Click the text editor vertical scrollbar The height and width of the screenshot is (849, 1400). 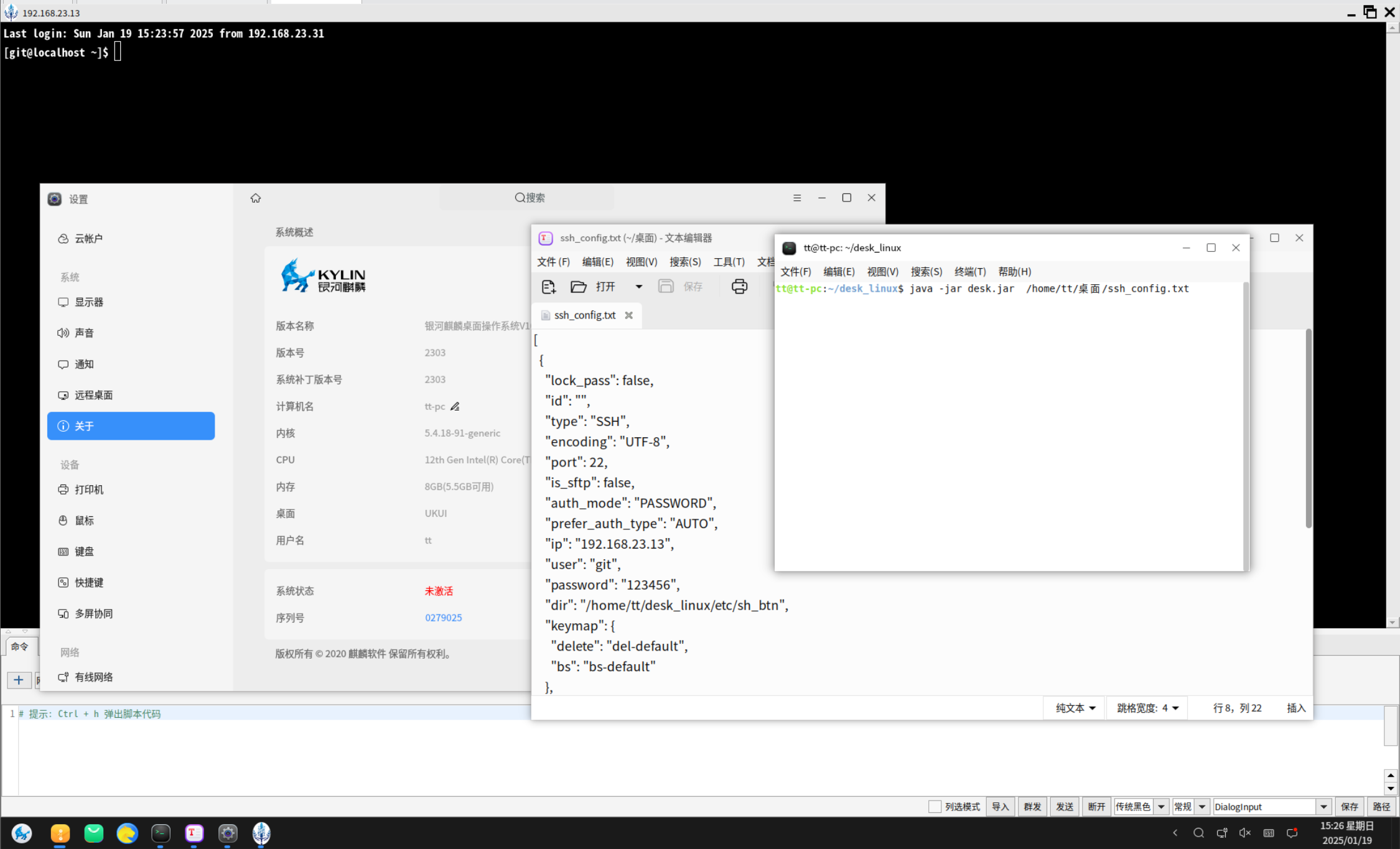(x=1309, y=429)
